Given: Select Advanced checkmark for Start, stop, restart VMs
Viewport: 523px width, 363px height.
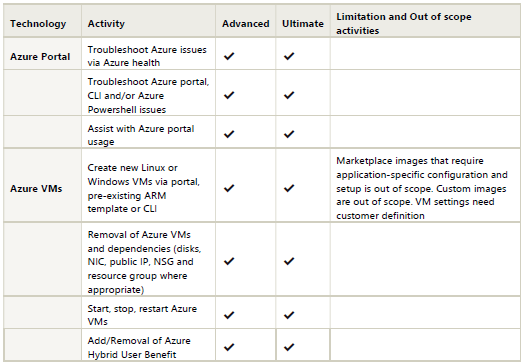Looking at the screenshot, I should click(x=229, y=315).
